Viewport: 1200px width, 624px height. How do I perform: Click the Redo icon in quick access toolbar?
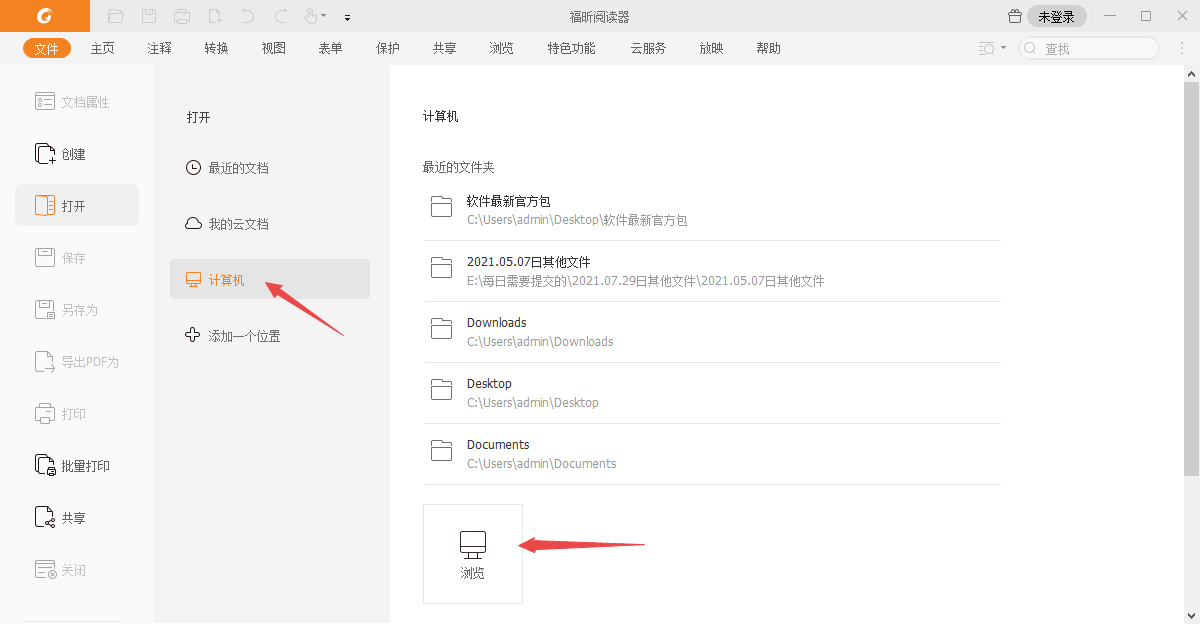point(280,15)
